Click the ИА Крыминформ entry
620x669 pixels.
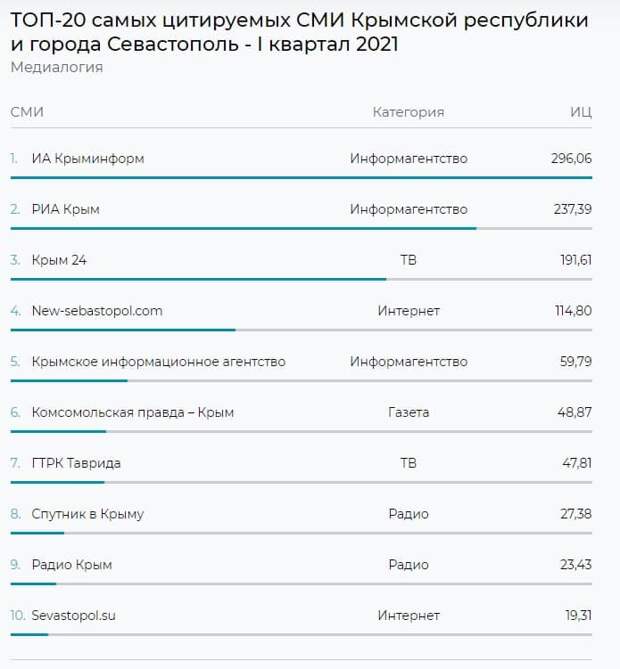(x=87, y=158)
